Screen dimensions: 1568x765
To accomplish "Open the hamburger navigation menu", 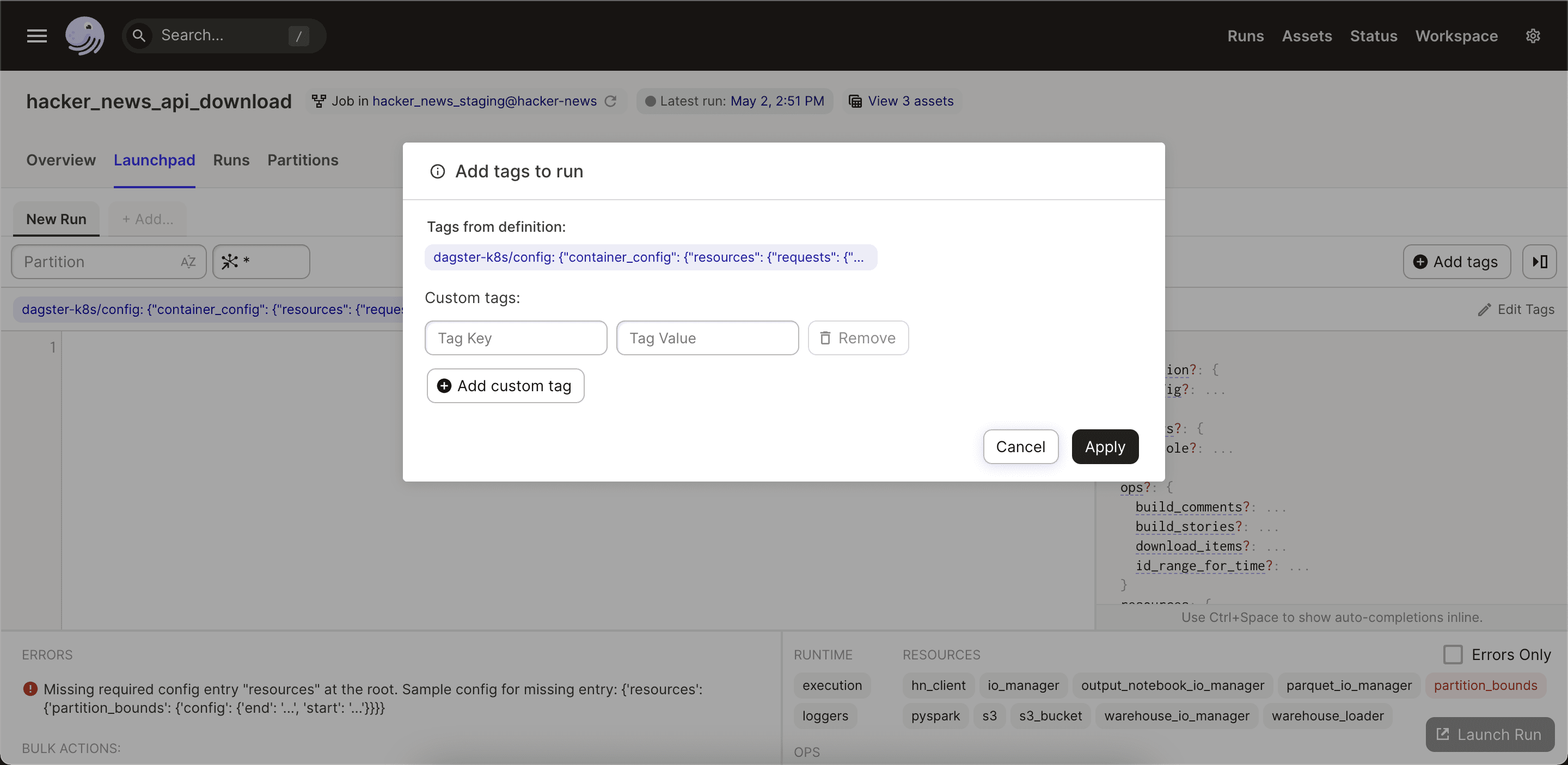I will pos(36,36).
